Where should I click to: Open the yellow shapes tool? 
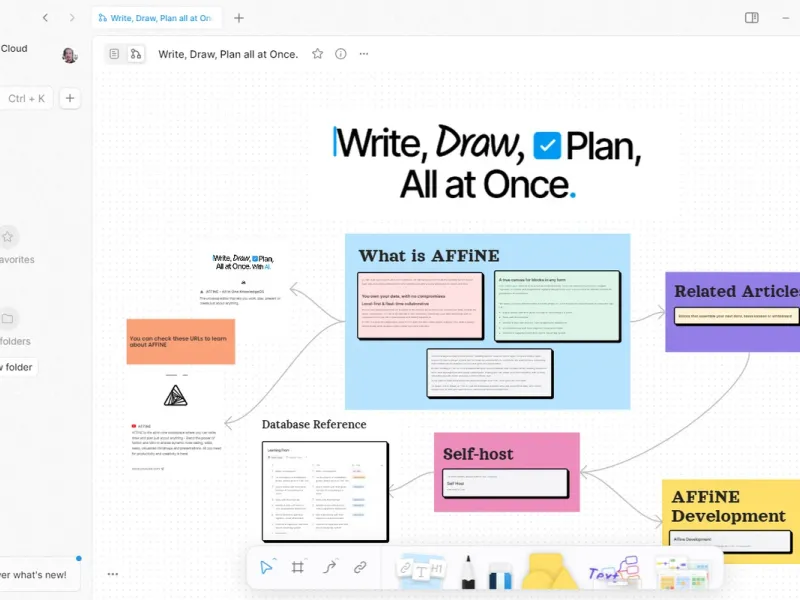click(549, 570)
